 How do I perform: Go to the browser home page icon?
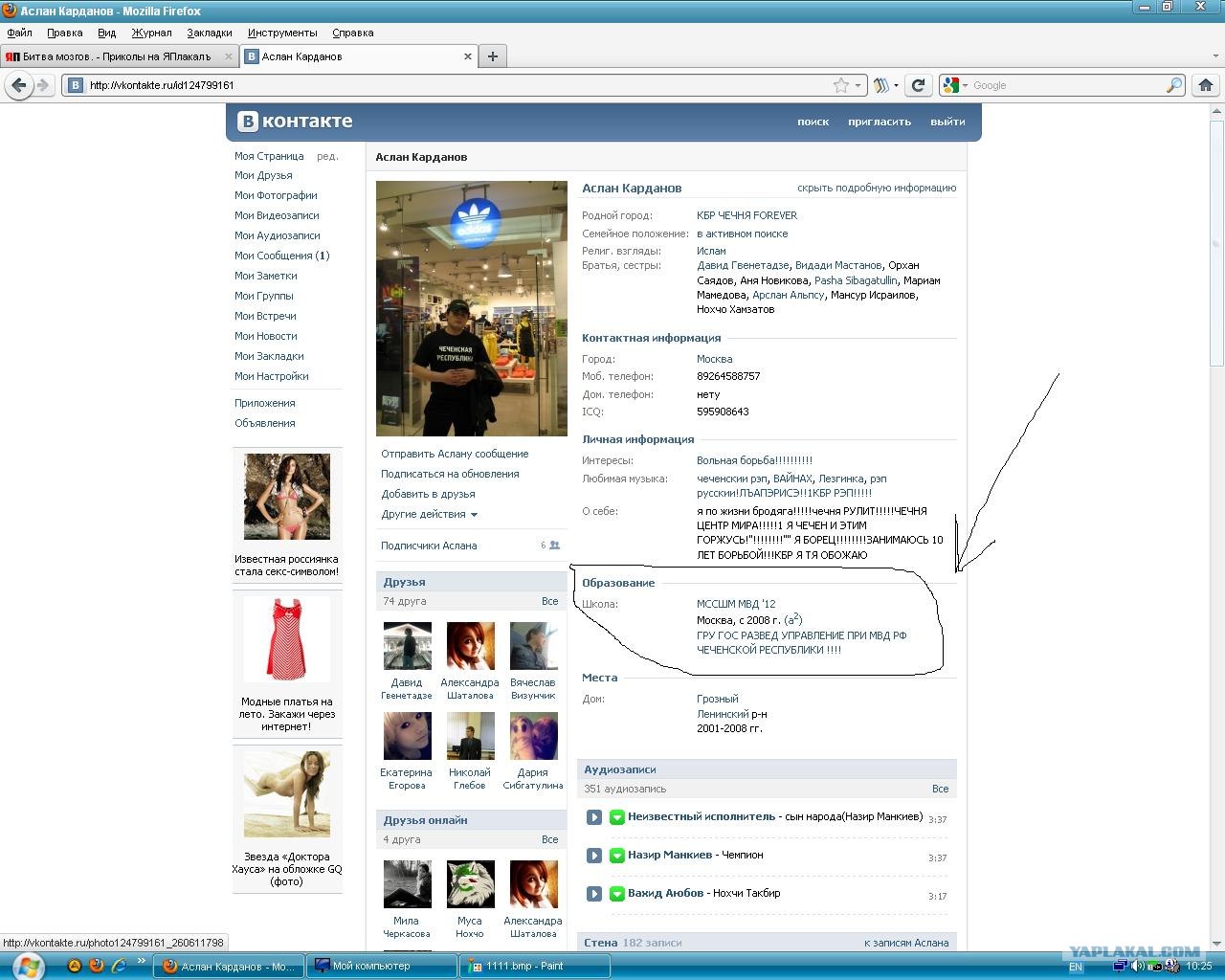1205,85
